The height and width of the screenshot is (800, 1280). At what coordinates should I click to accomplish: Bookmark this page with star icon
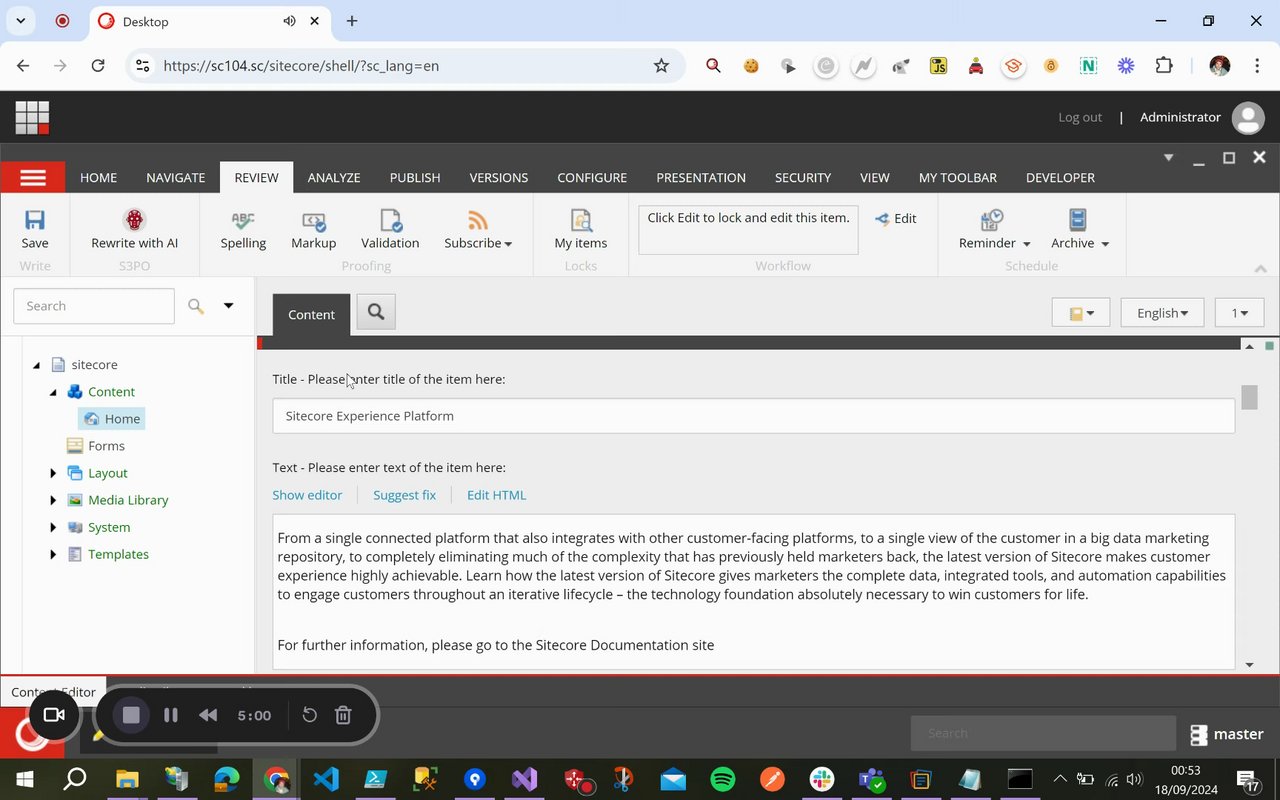(x=661, y=66)
